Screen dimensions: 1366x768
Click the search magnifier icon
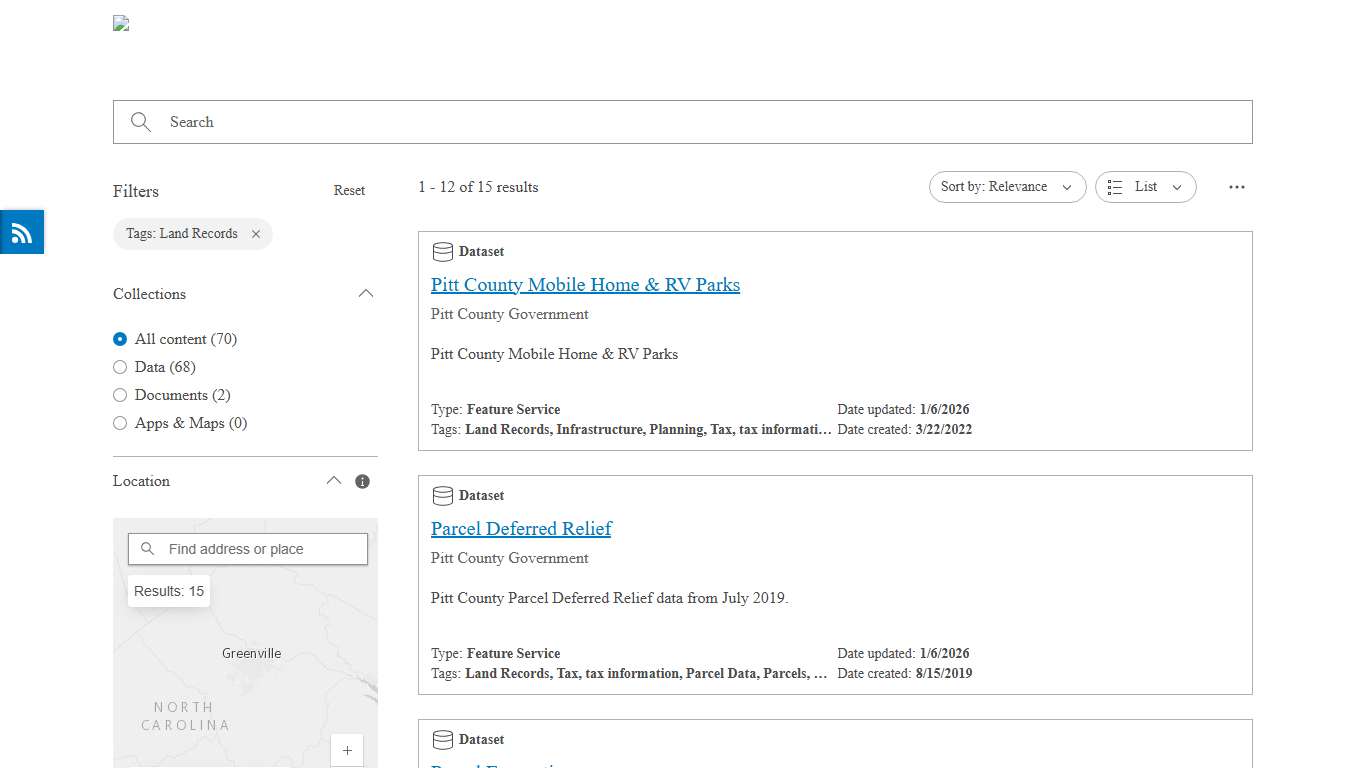(141, 122)
